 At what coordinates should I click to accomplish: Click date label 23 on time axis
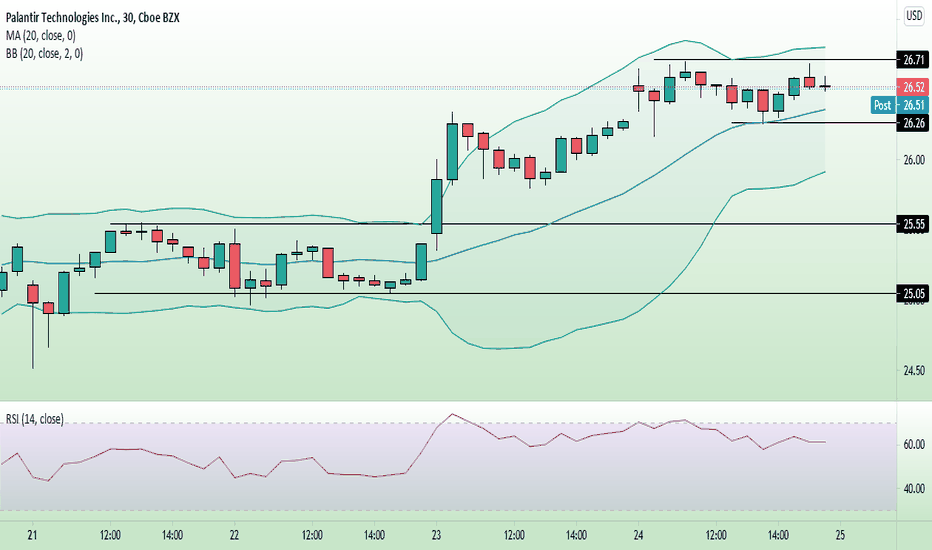[436, 535]
